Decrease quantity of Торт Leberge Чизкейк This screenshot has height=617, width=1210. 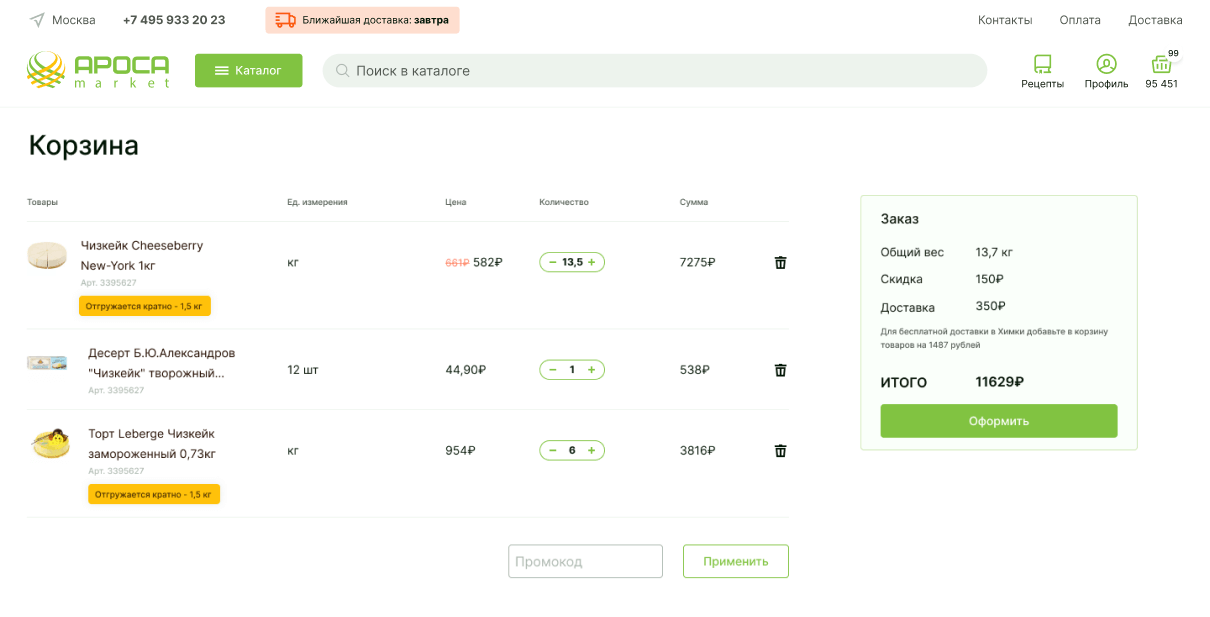[x=553, y=451]
